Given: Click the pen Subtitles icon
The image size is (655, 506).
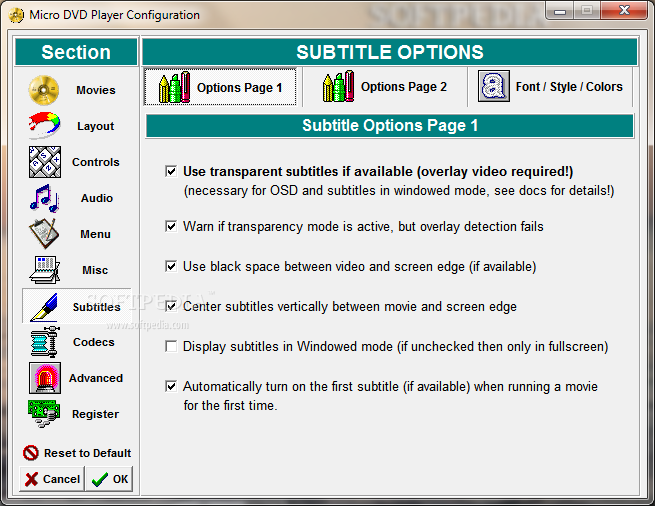Looking at the screenshot, I should [x=44, y=307].
